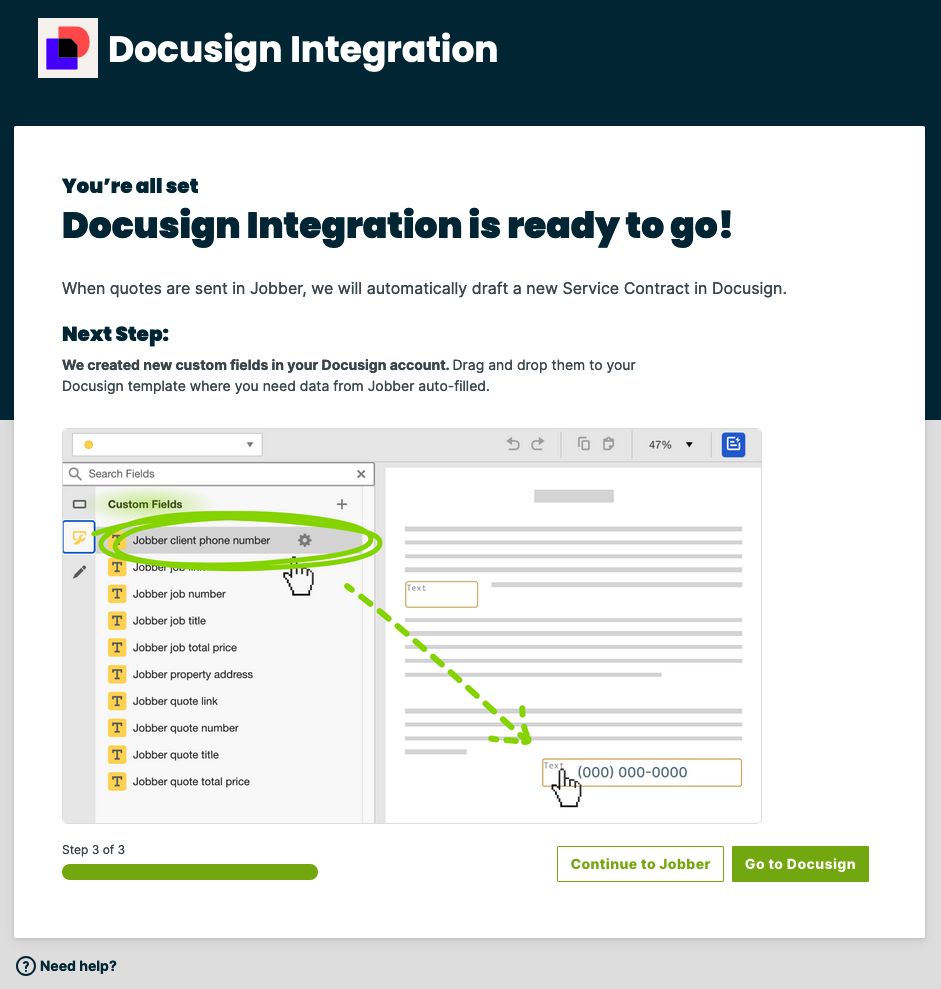The height and width of the screenshot is (989, 941).
Task: Click the Continue to Jobber button
Action: (640, 864)
